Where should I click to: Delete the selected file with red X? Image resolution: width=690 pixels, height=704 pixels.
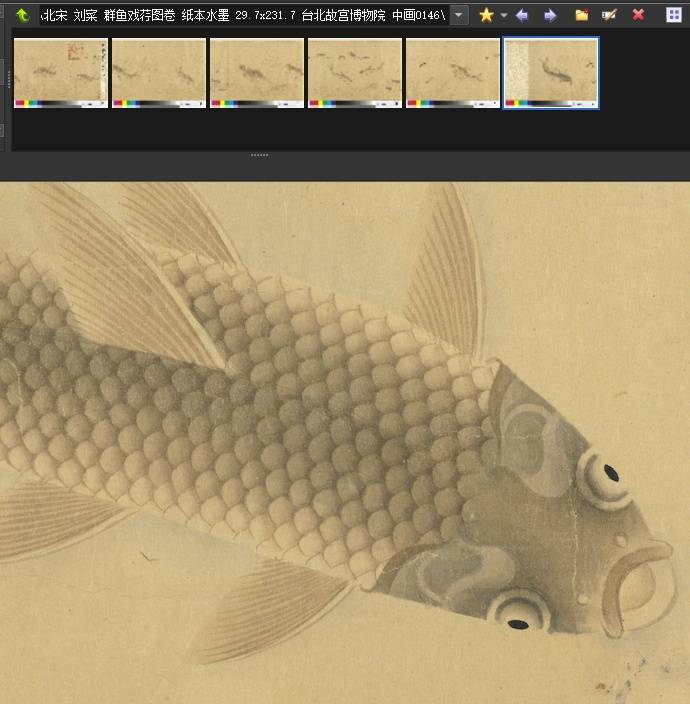point(638,15)
